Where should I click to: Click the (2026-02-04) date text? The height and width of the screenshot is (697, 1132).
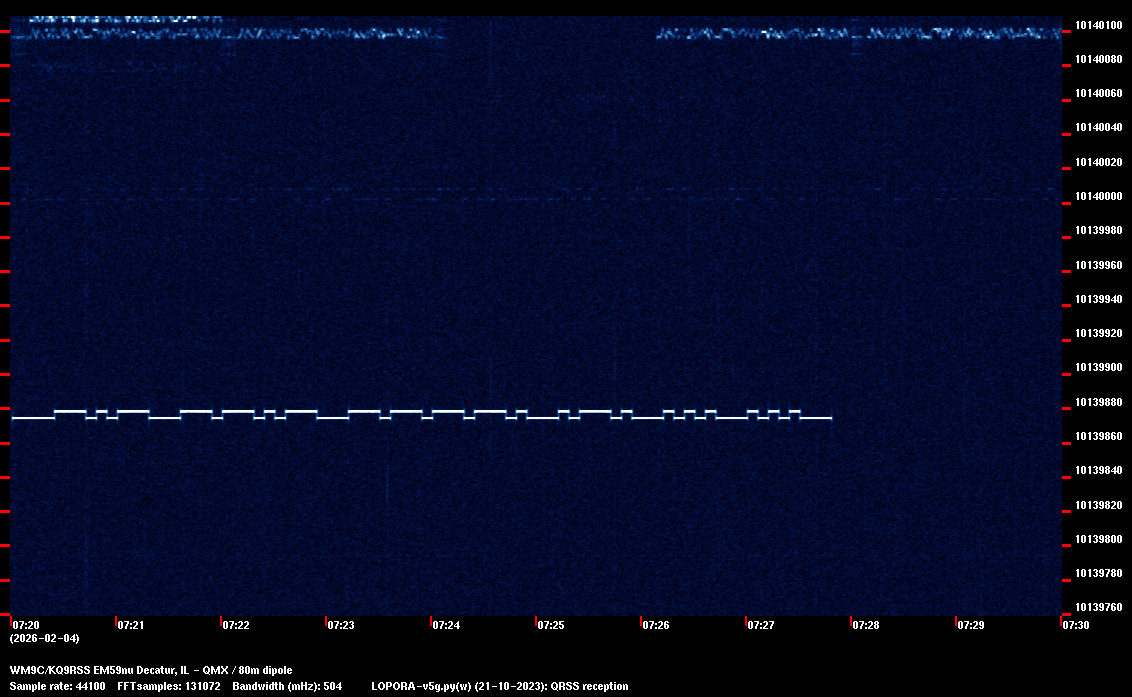44,638
